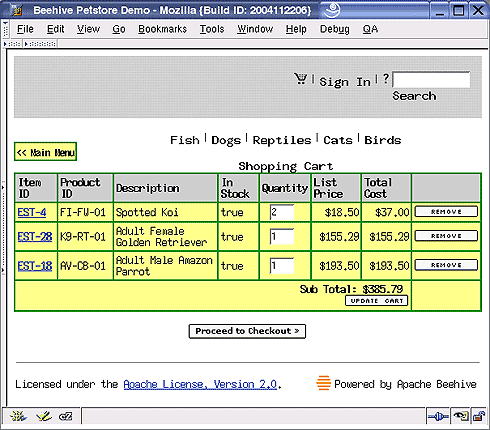
Task: Browse the Reptiles category
Action: (x=282, y=140)
